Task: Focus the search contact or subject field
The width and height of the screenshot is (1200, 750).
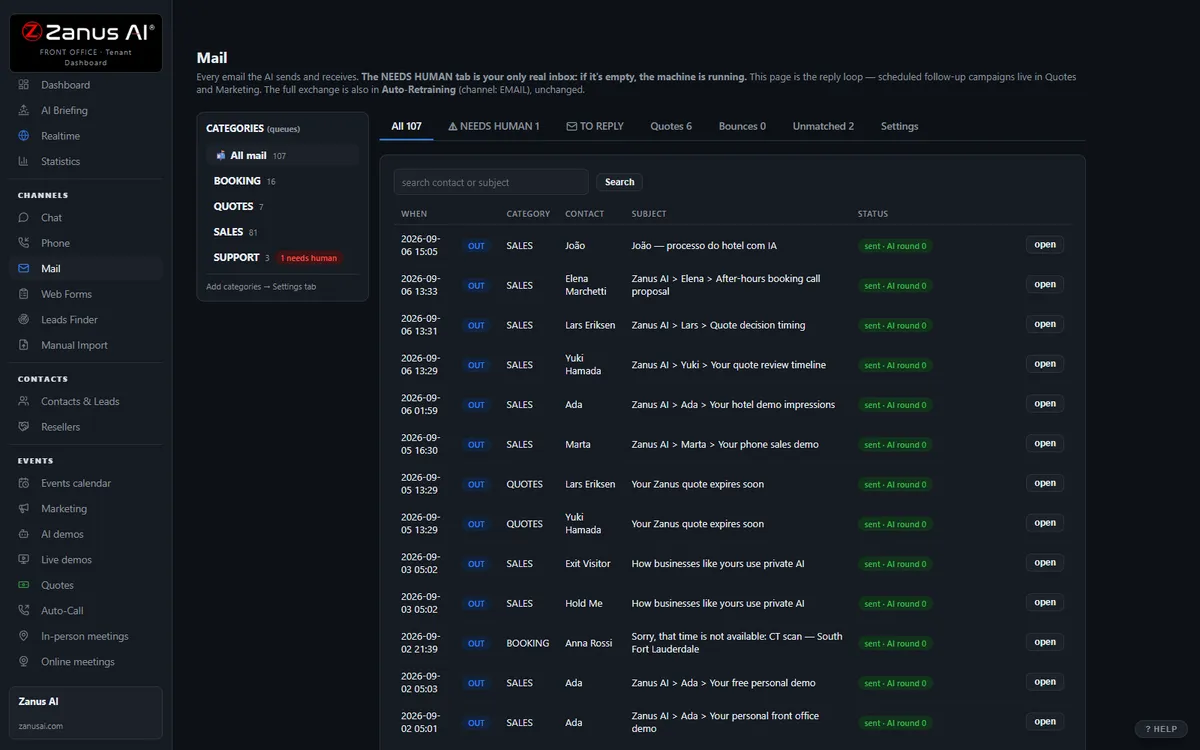Action: pyautogui.click(x=490, y=182)
